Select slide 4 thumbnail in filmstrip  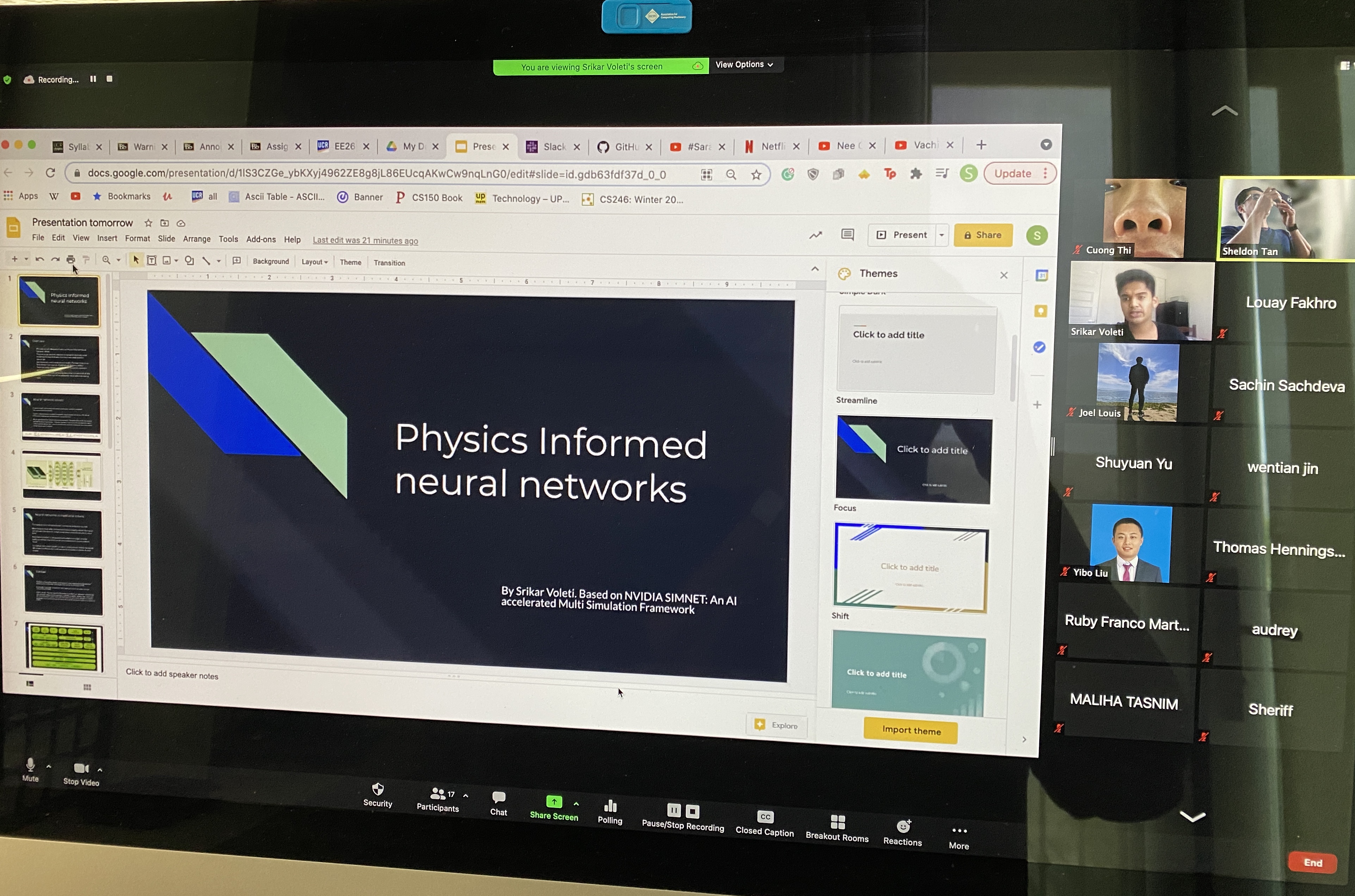pos(62,475)
